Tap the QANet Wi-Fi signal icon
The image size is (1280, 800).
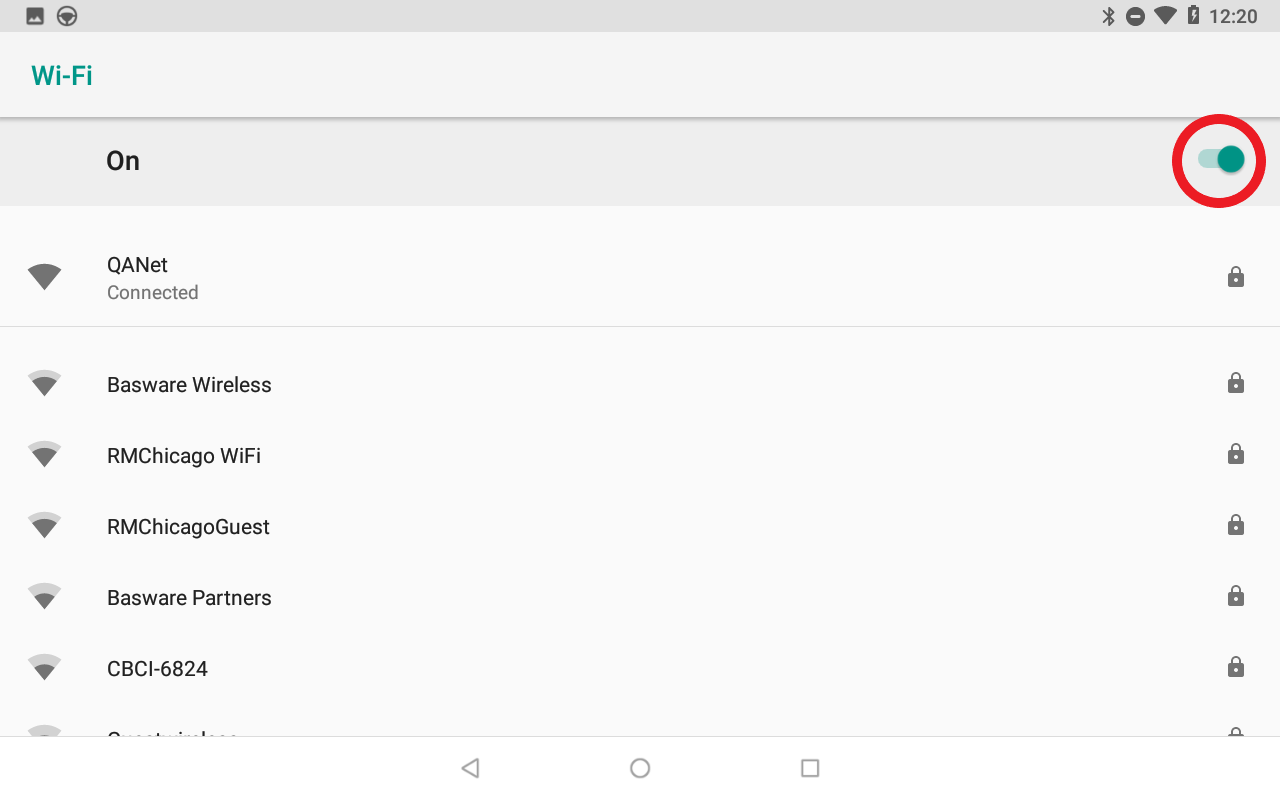tap(44, 277)
